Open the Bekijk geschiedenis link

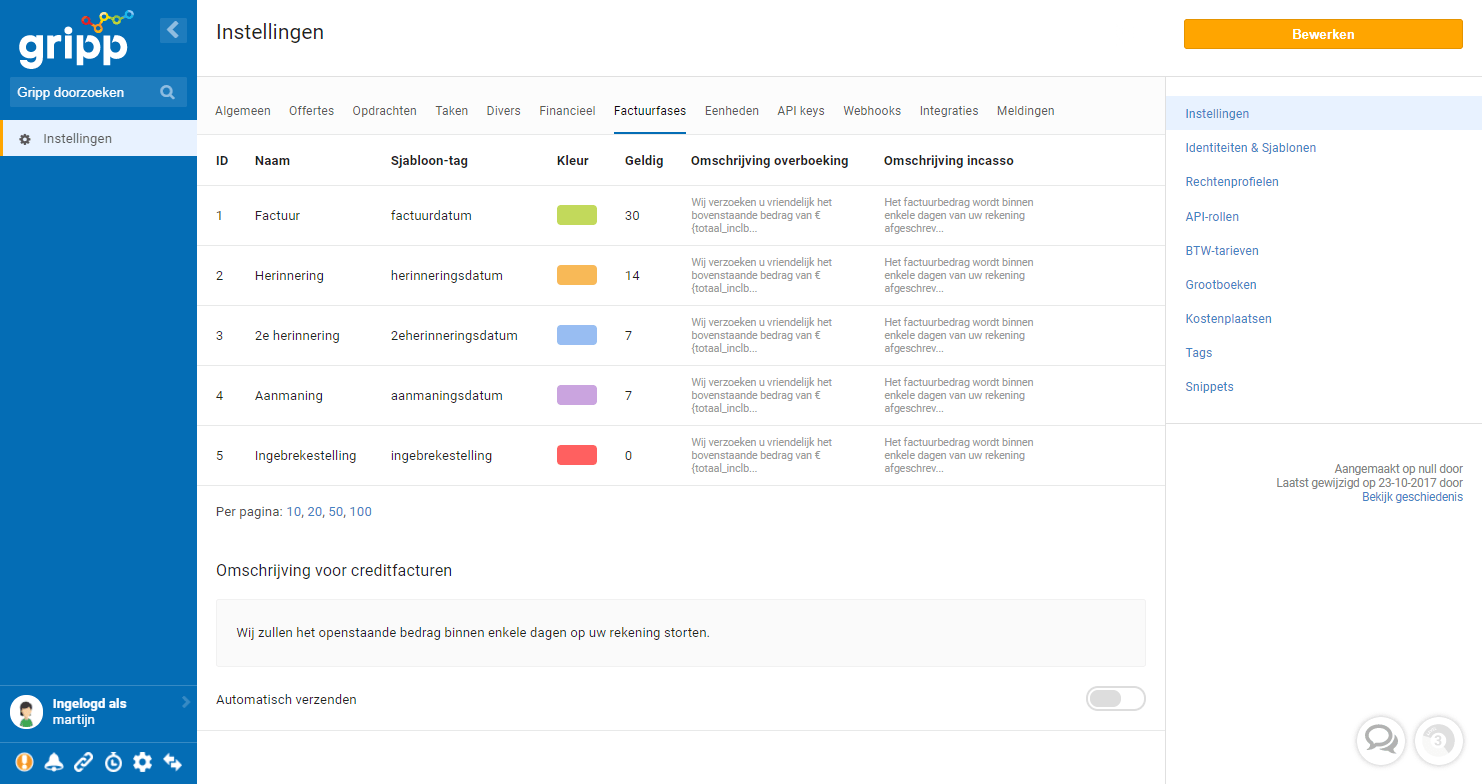point(1412,497)
